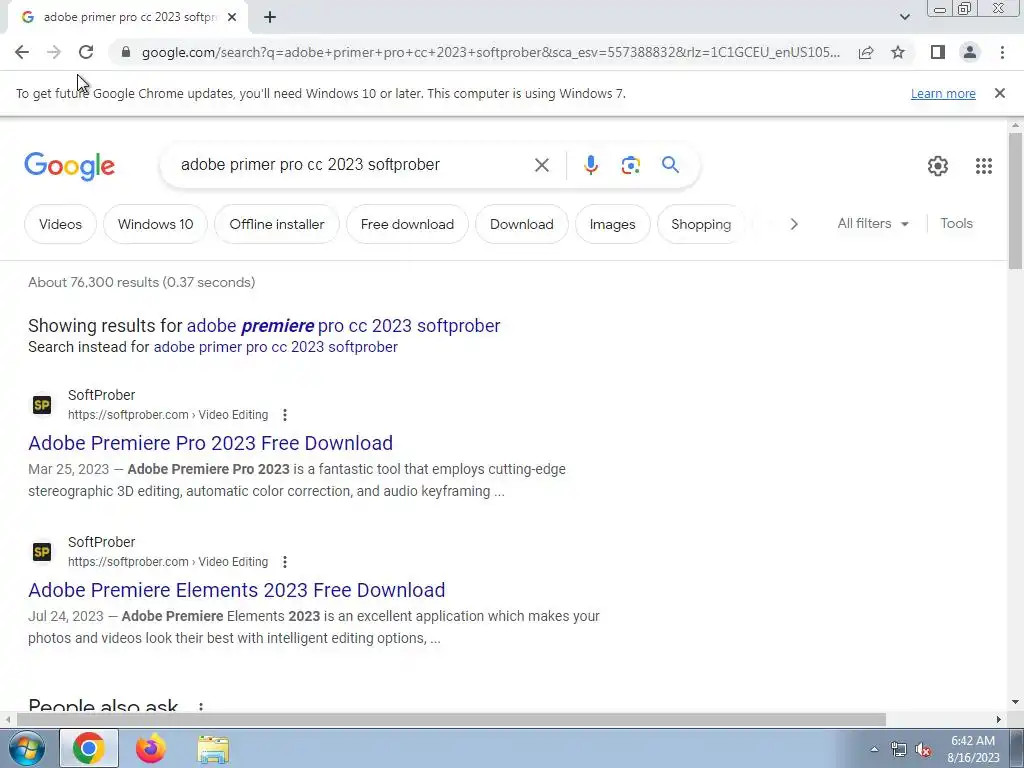Submit search with magnifier icon

point(670,165)
